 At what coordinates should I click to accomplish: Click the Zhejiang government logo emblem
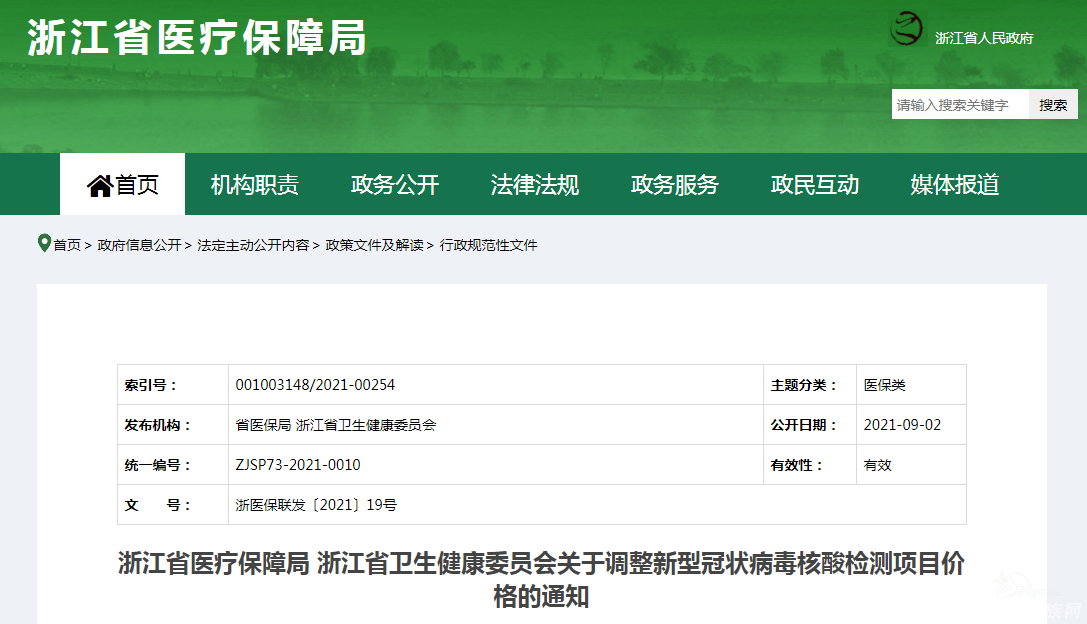coord(906,29)
